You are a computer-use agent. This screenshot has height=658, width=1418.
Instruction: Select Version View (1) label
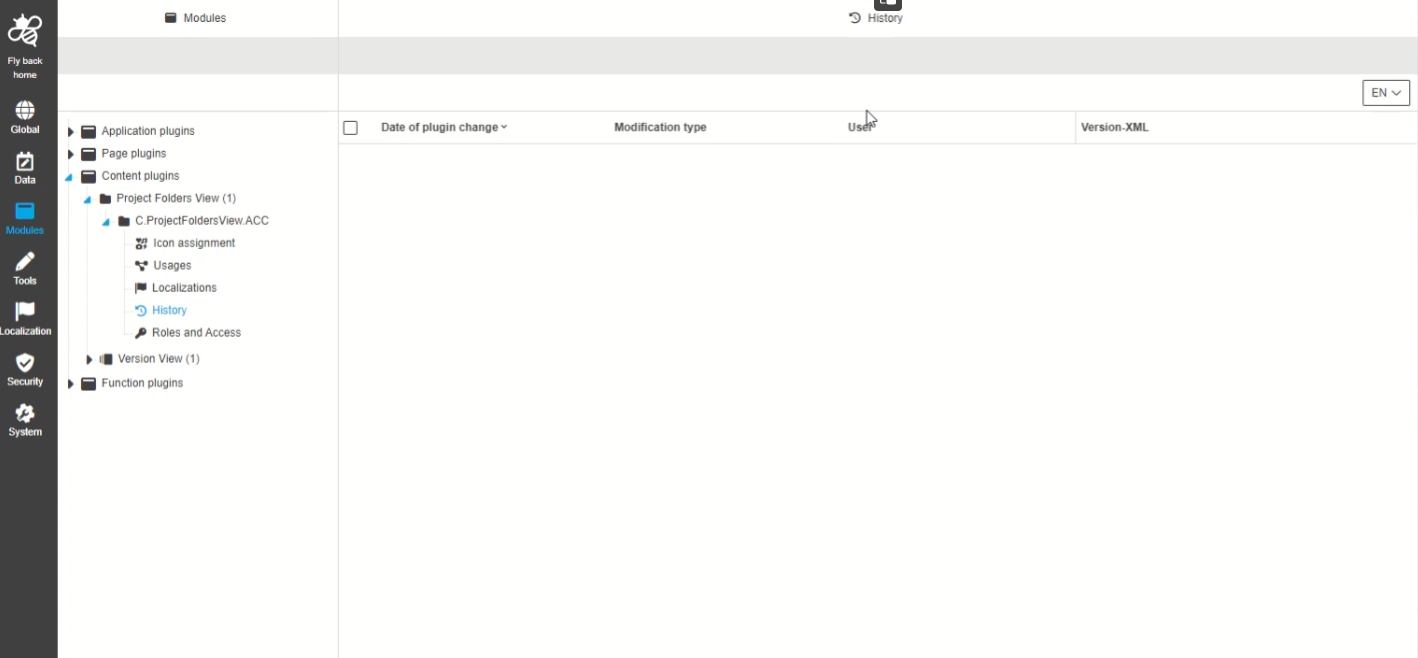pos(159,359)
